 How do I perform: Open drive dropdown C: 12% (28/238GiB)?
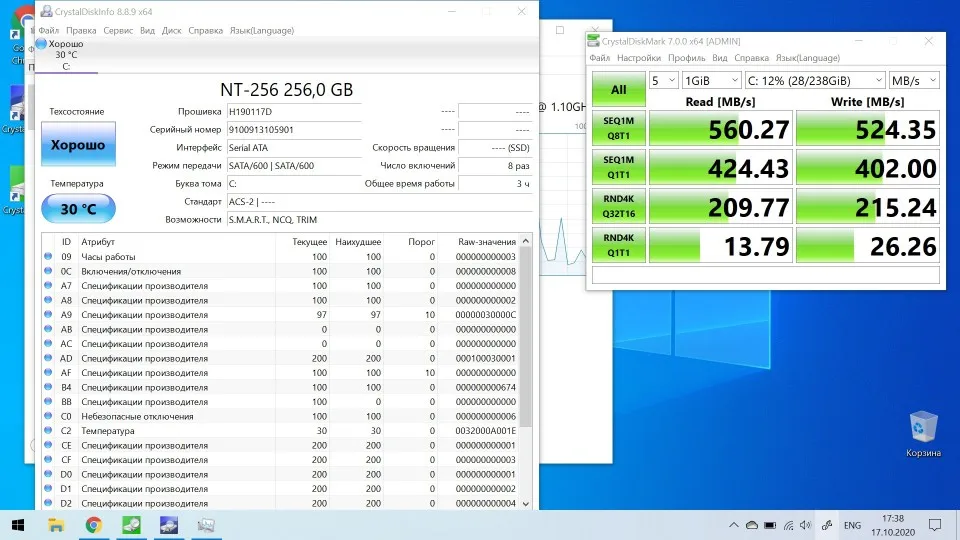(815, 81)
